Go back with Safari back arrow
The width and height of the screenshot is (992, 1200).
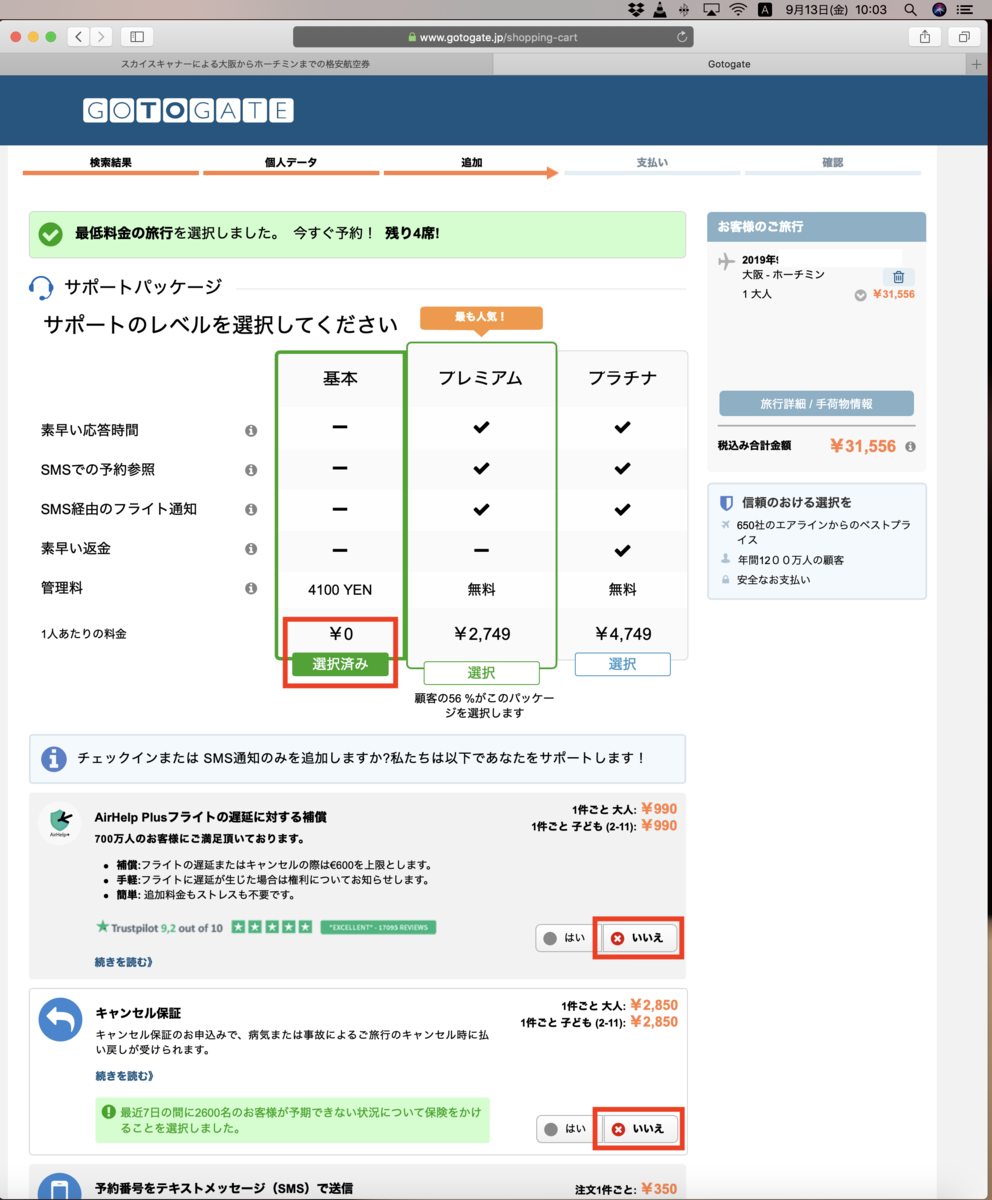[x=79, y=37]
